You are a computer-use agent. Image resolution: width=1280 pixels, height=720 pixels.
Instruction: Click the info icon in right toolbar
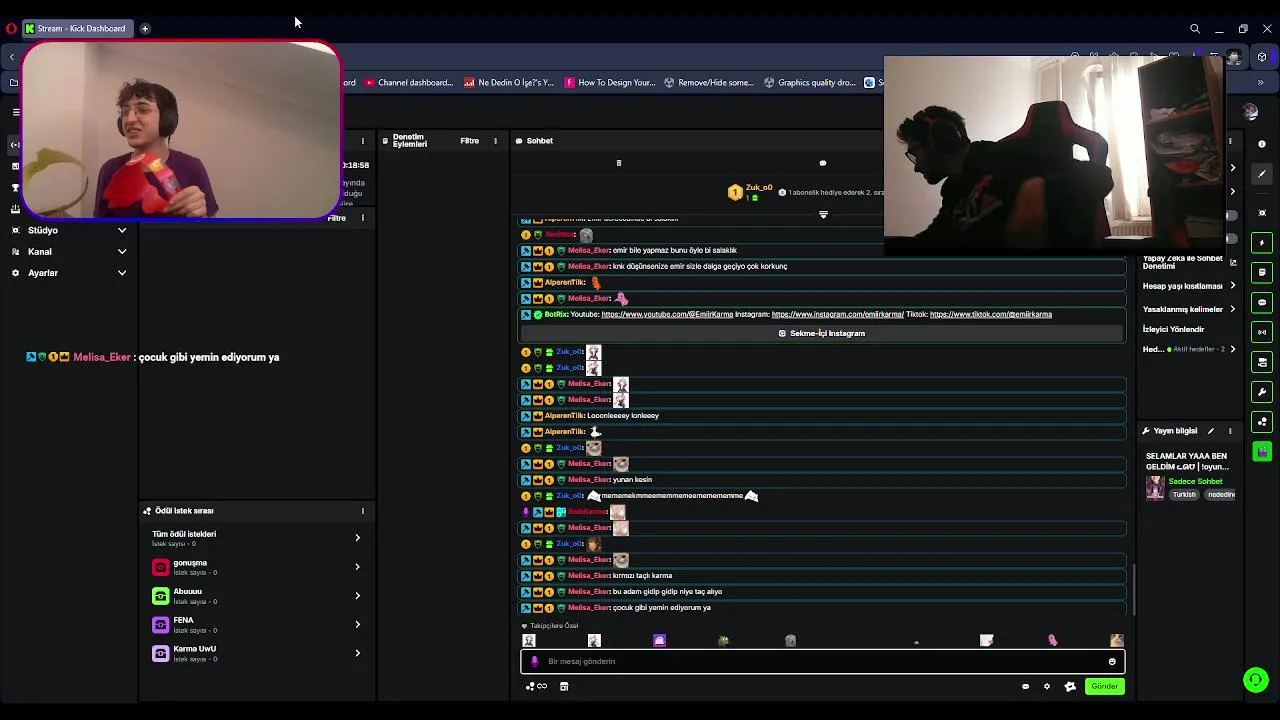coord(1262,145)
